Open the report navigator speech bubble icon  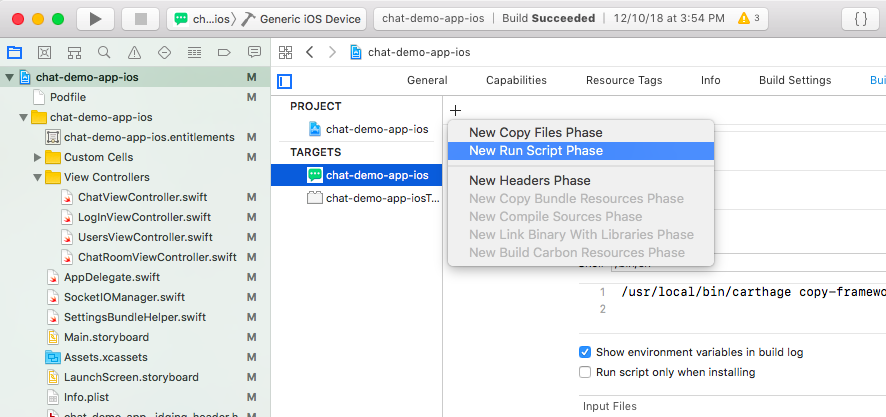254,53
